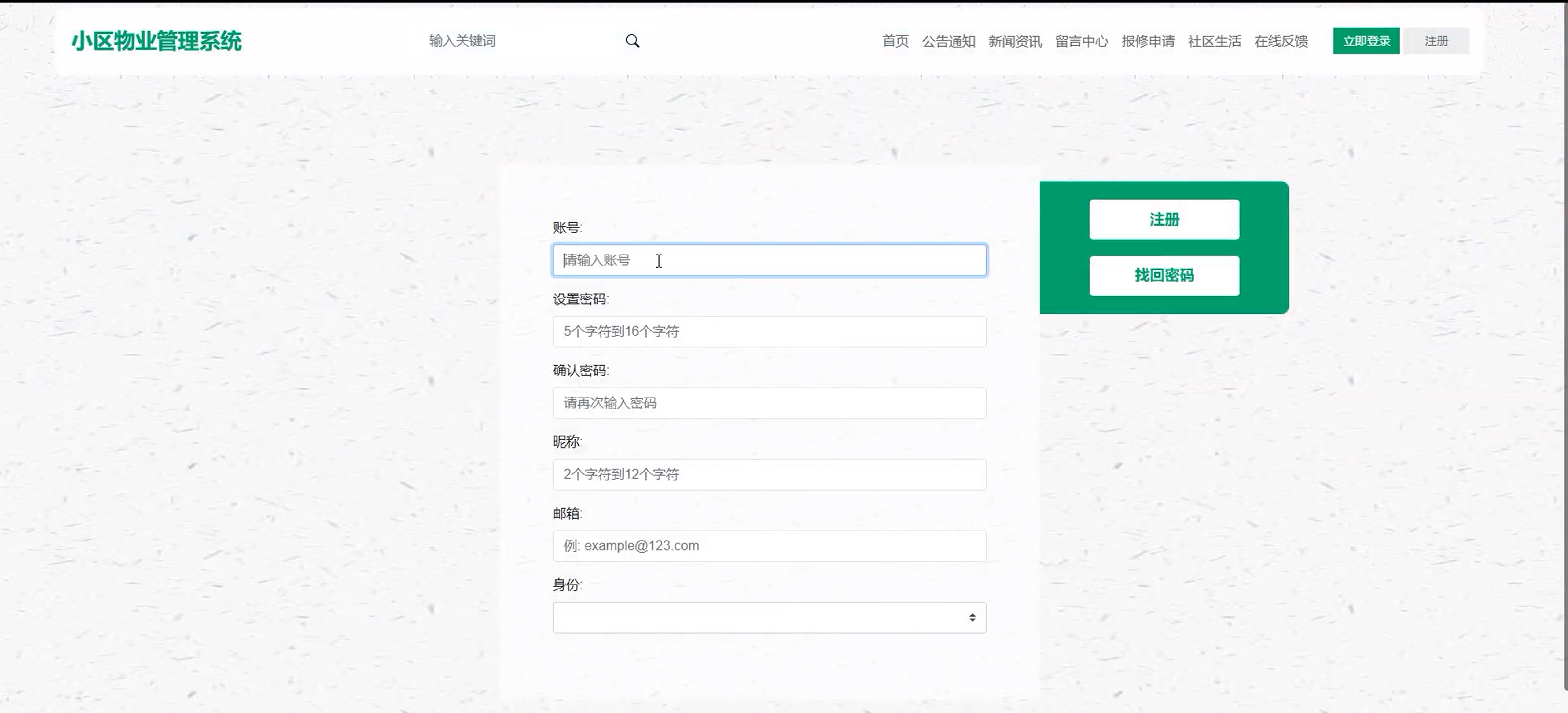Viewport: 1568px width, 713px height.
Task: Focus the 确认密码 input box
Action: point(769,403)
